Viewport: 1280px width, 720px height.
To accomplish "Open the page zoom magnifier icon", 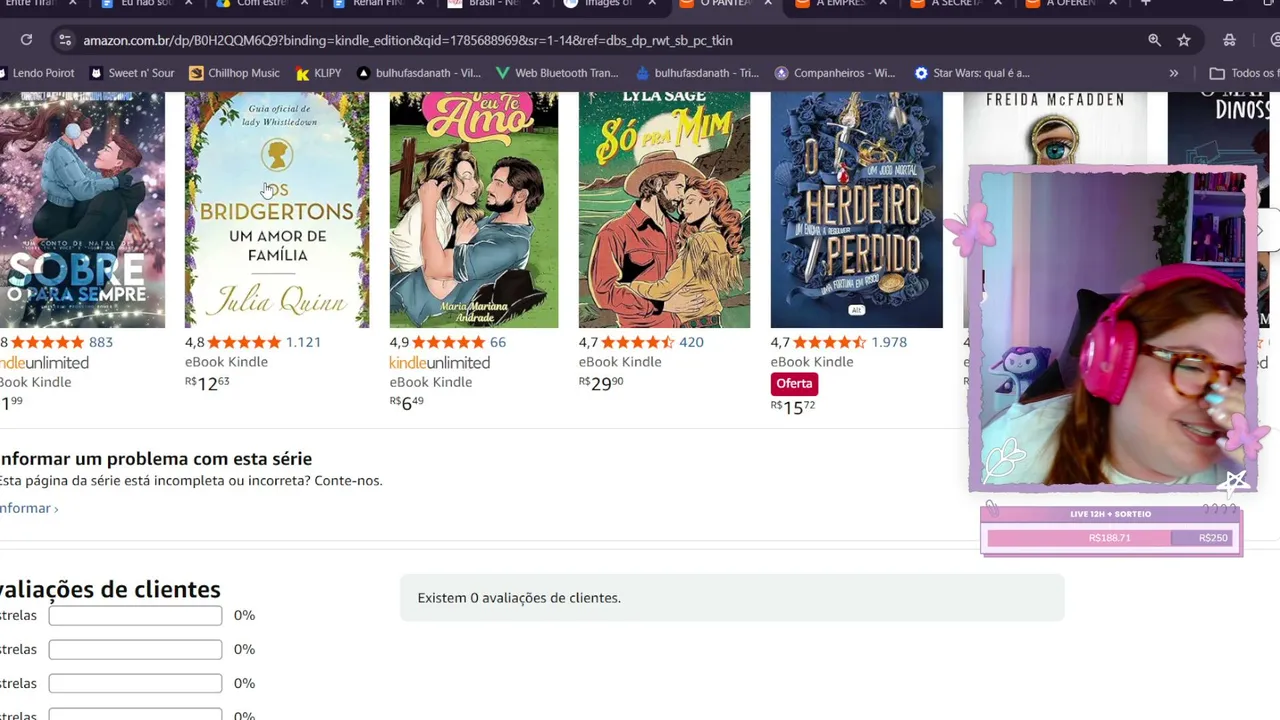I will (x=1155, y=40).
